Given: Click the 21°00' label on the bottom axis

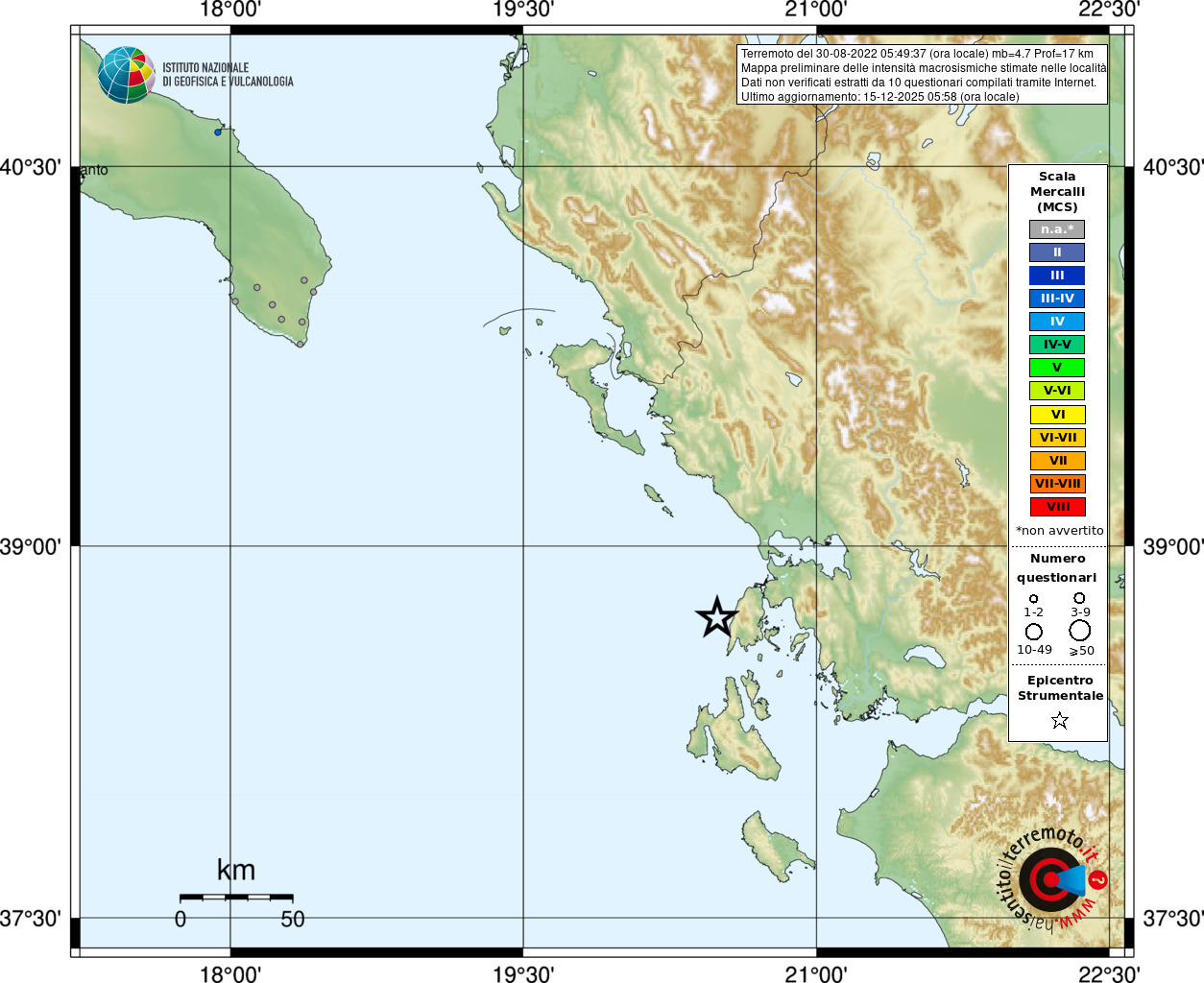Looking at the screenshot, I should tap(816, 974).
